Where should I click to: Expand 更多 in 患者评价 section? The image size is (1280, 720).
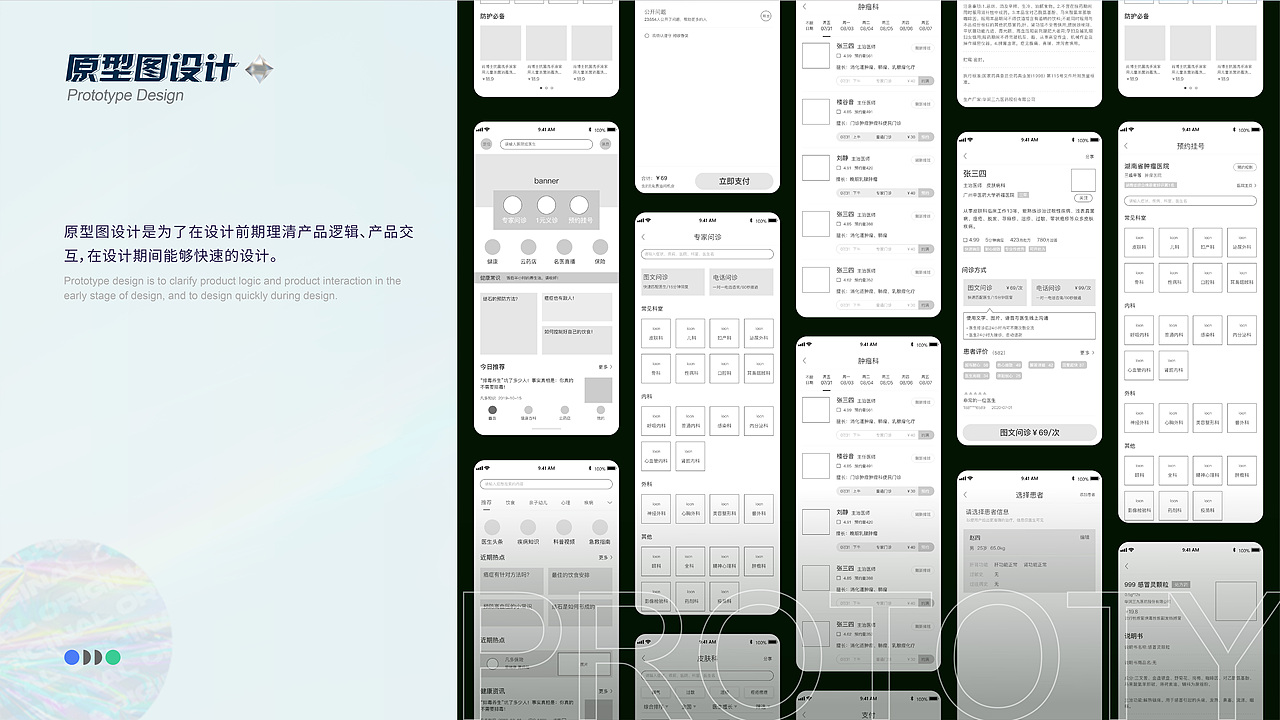pyautogui.click(x=1087, y=352)
